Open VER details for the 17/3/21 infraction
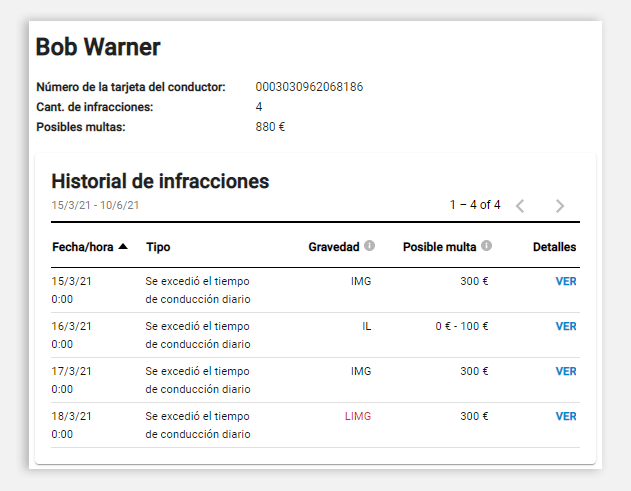This screenshot has height=491, width=631. tap(566, 371)
